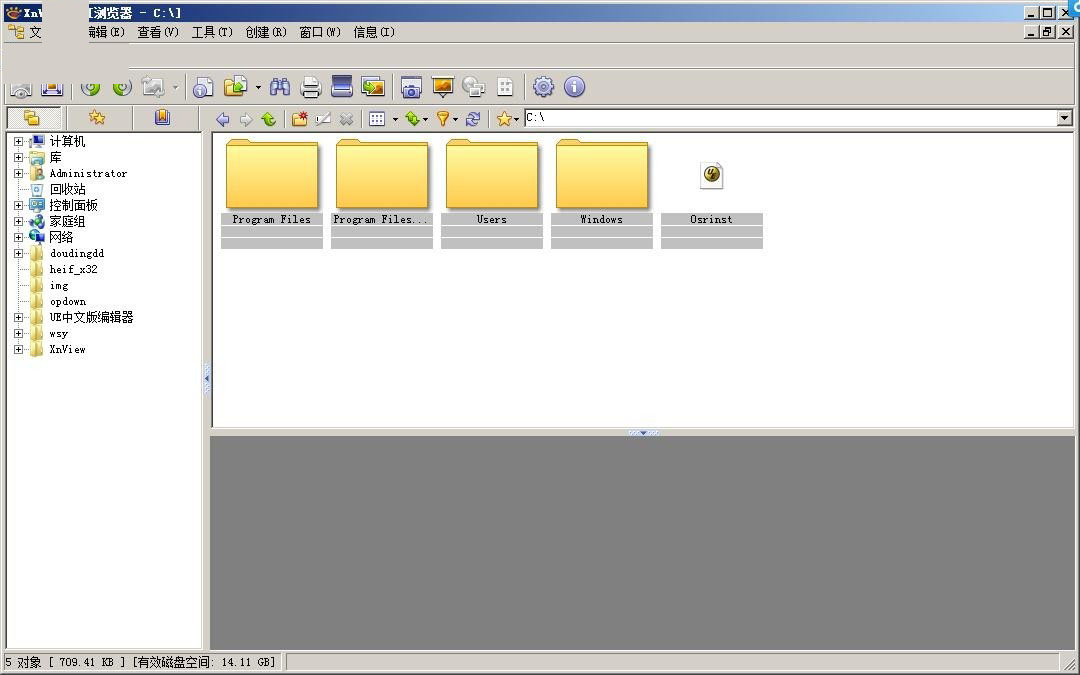Screen dimensions: 1080x675
Task: Launch the binoculars search tool
Action: tap(280, 87)
